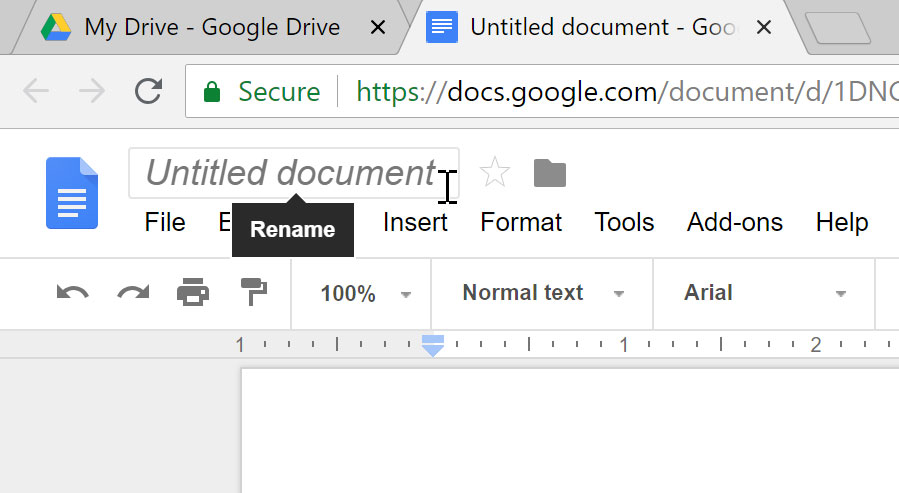
Task: Open the File menu
Action: click(165, 222)
